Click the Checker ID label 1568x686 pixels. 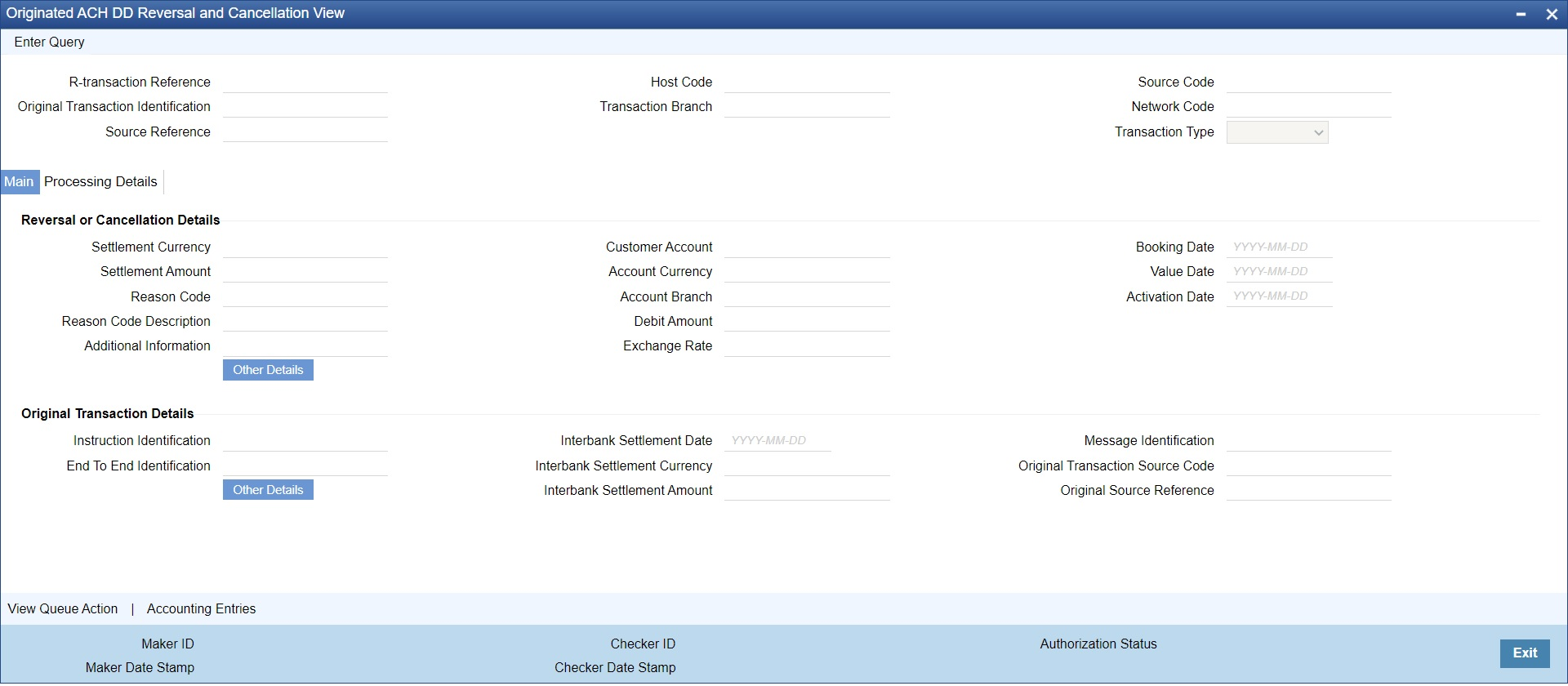pos(643,644)
